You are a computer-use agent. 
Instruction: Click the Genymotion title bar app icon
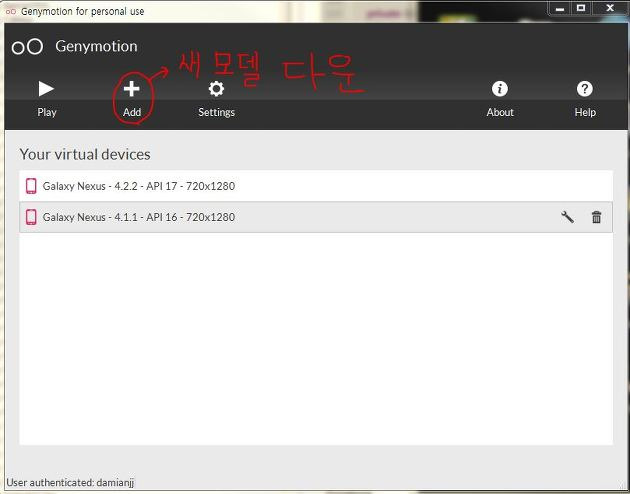point(11,12)
